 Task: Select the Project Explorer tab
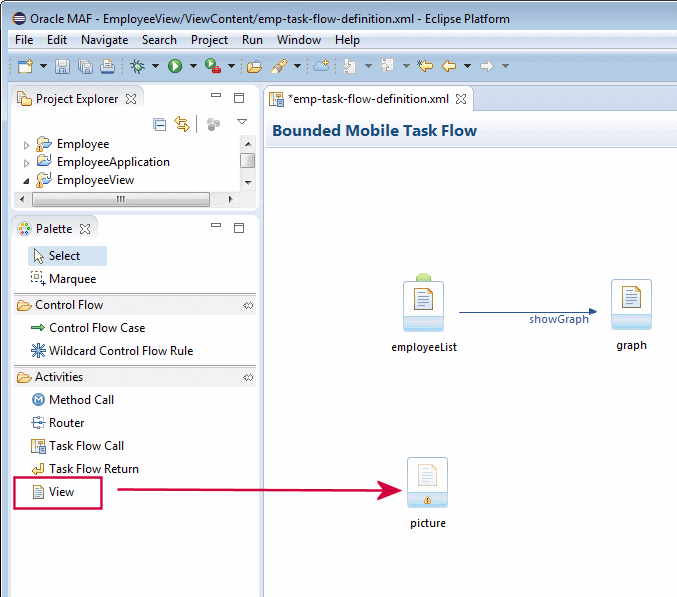pyautogui.click(x=76, y=99)
